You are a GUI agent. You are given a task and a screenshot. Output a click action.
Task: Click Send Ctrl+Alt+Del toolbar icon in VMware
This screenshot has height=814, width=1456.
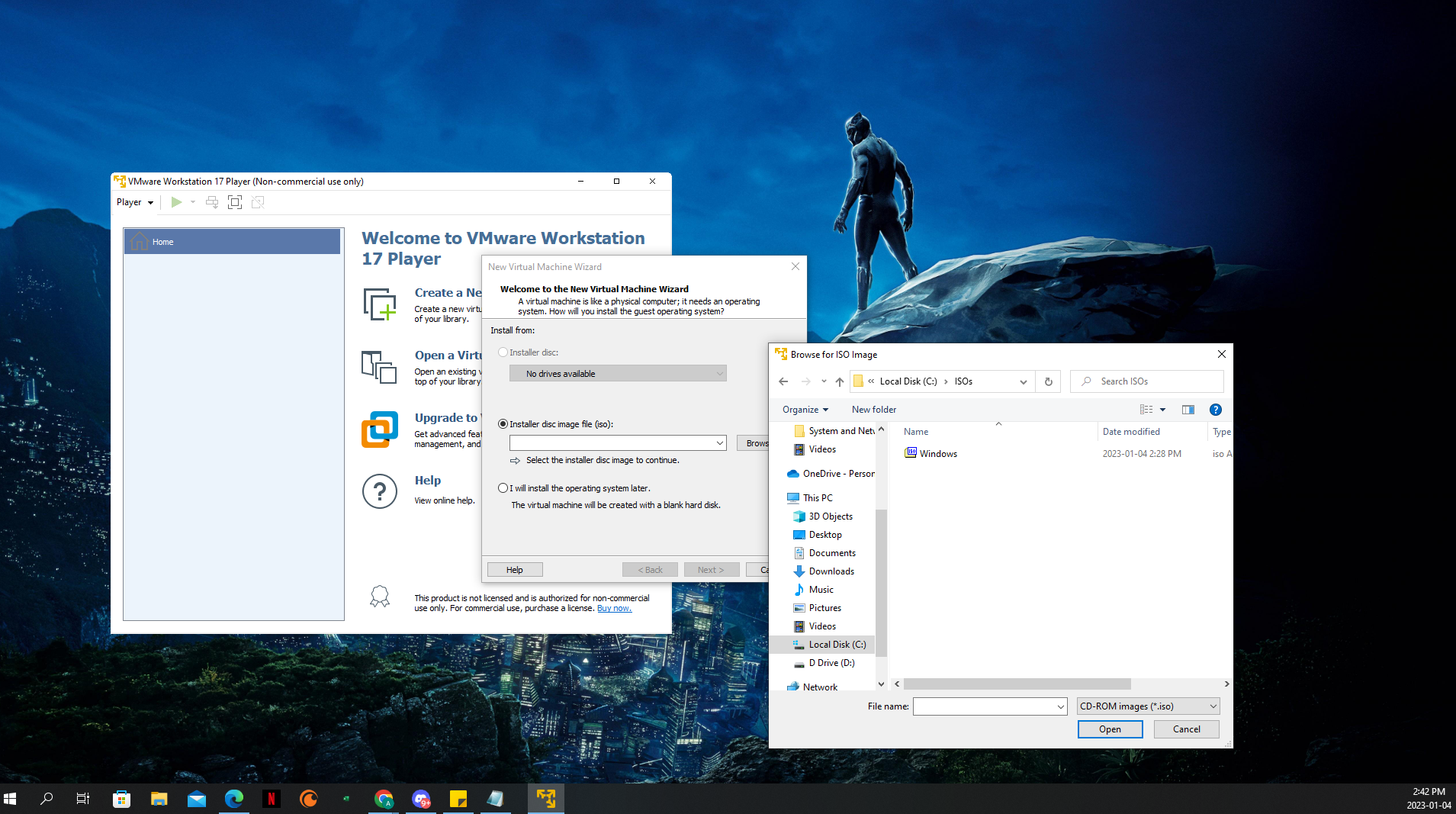click(x=212, y=202)
